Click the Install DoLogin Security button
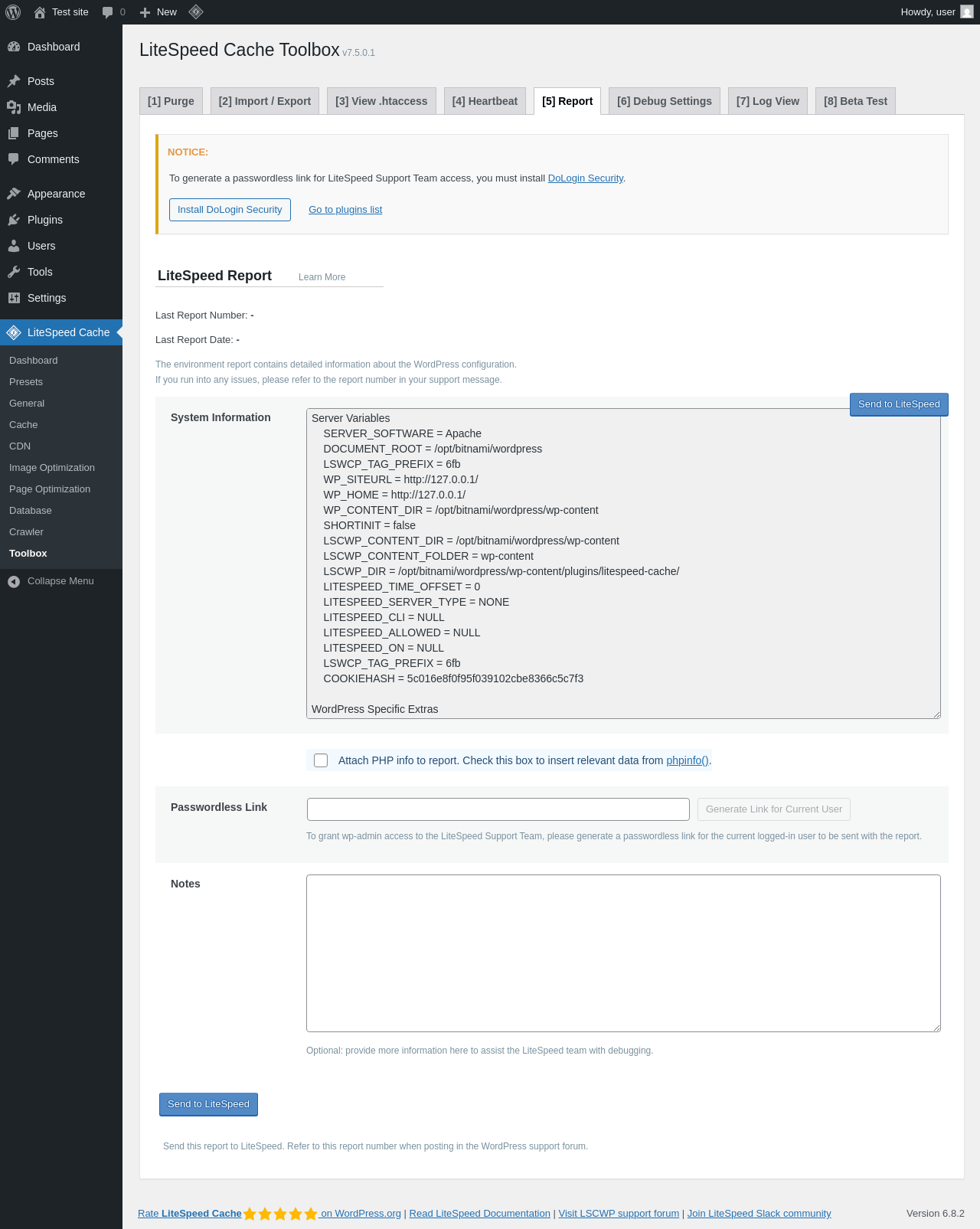Viewport: 980px width, 1229px height. coord(230,210)
